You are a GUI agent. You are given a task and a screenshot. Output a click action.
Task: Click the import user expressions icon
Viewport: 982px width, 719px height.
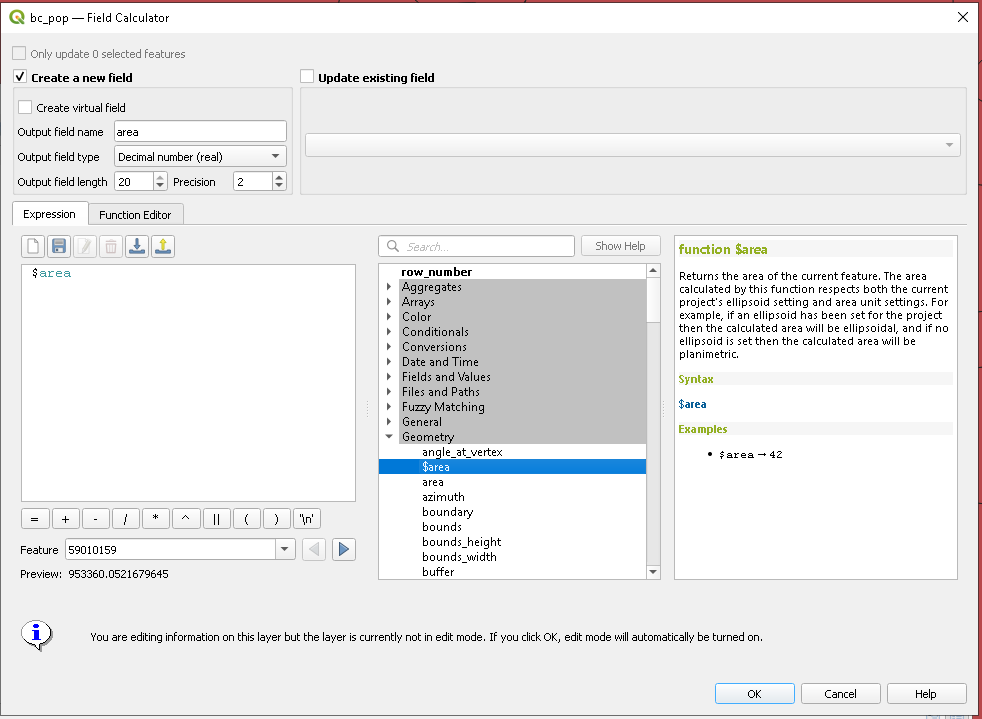tap(137, 246)
